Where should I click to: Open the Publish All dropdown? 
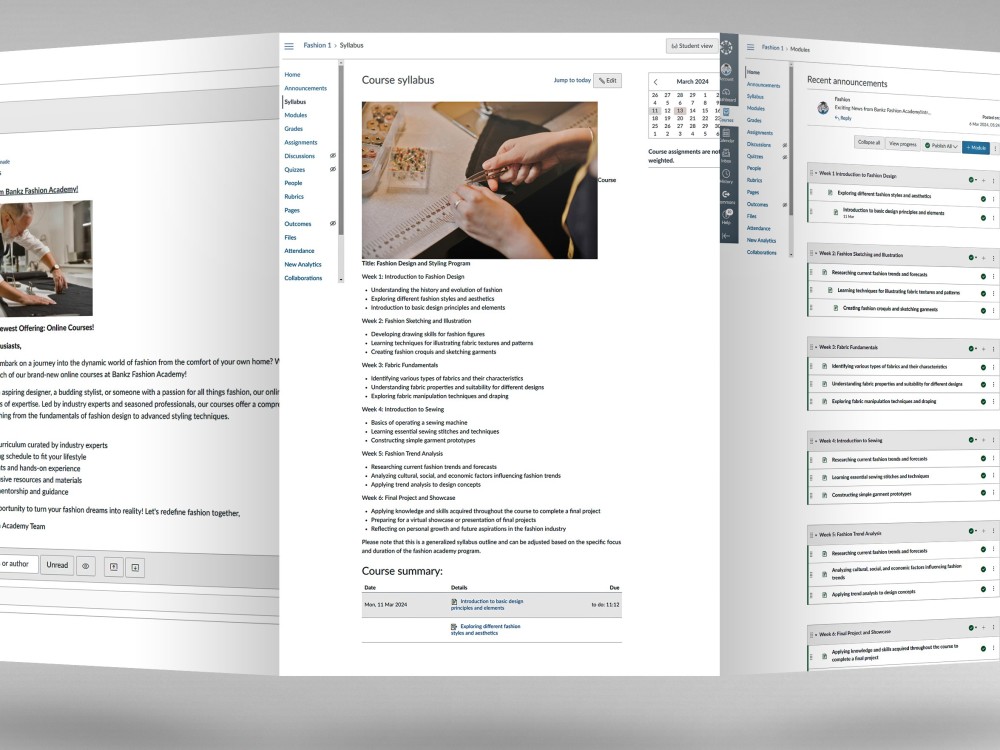coord(941,144)
